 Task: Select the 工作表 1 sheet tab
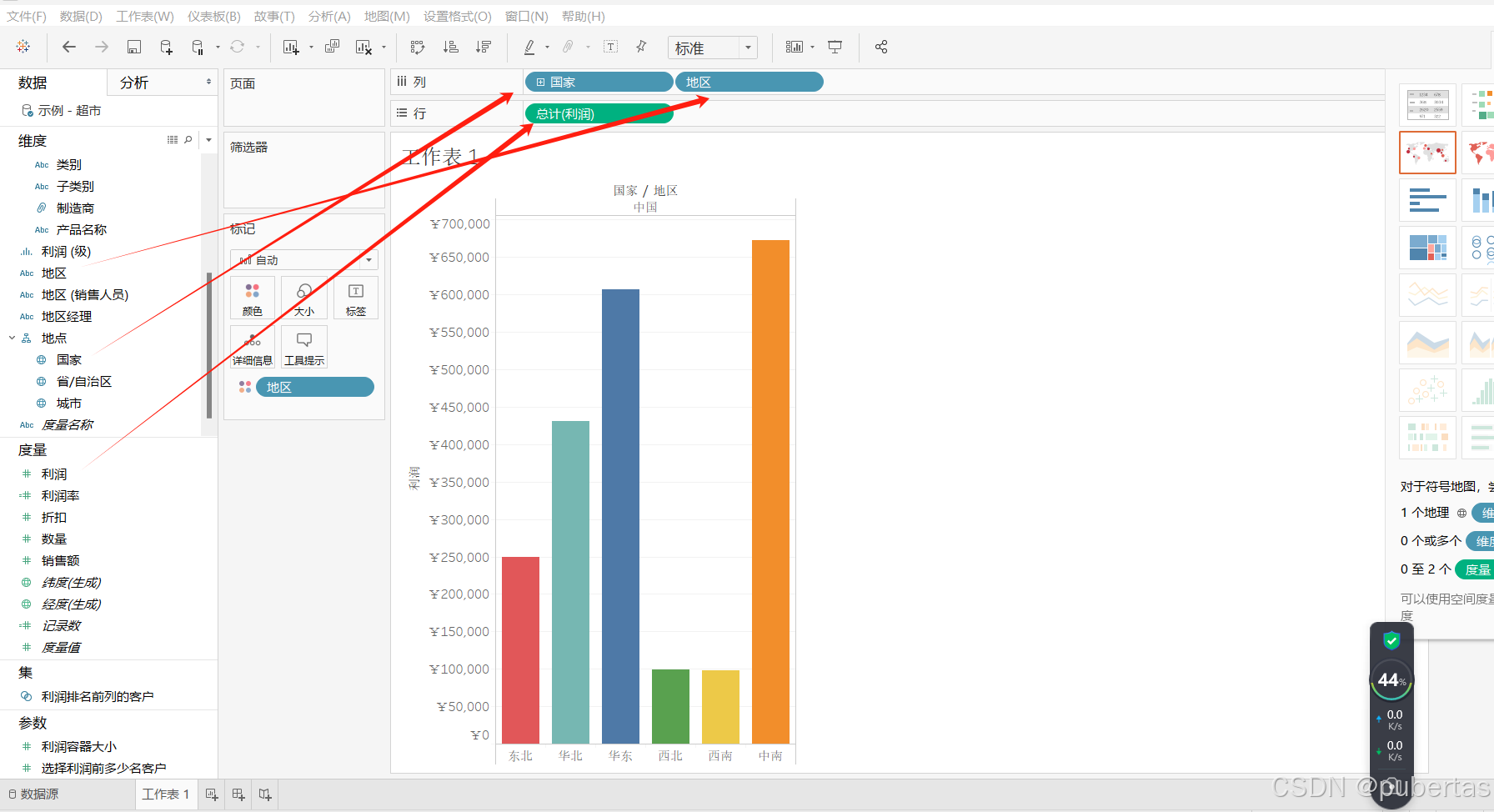coord(166,794)
